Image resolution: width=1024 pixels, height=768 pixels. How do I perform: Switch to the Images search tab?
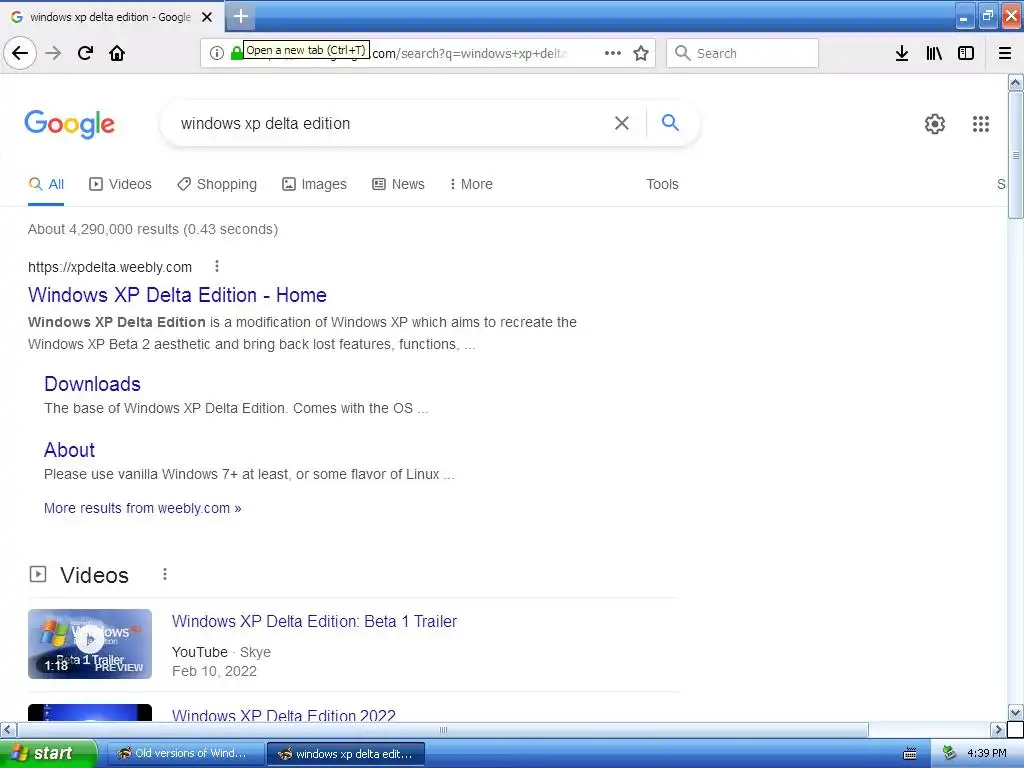pyautogui.click(x=314, y=184)
